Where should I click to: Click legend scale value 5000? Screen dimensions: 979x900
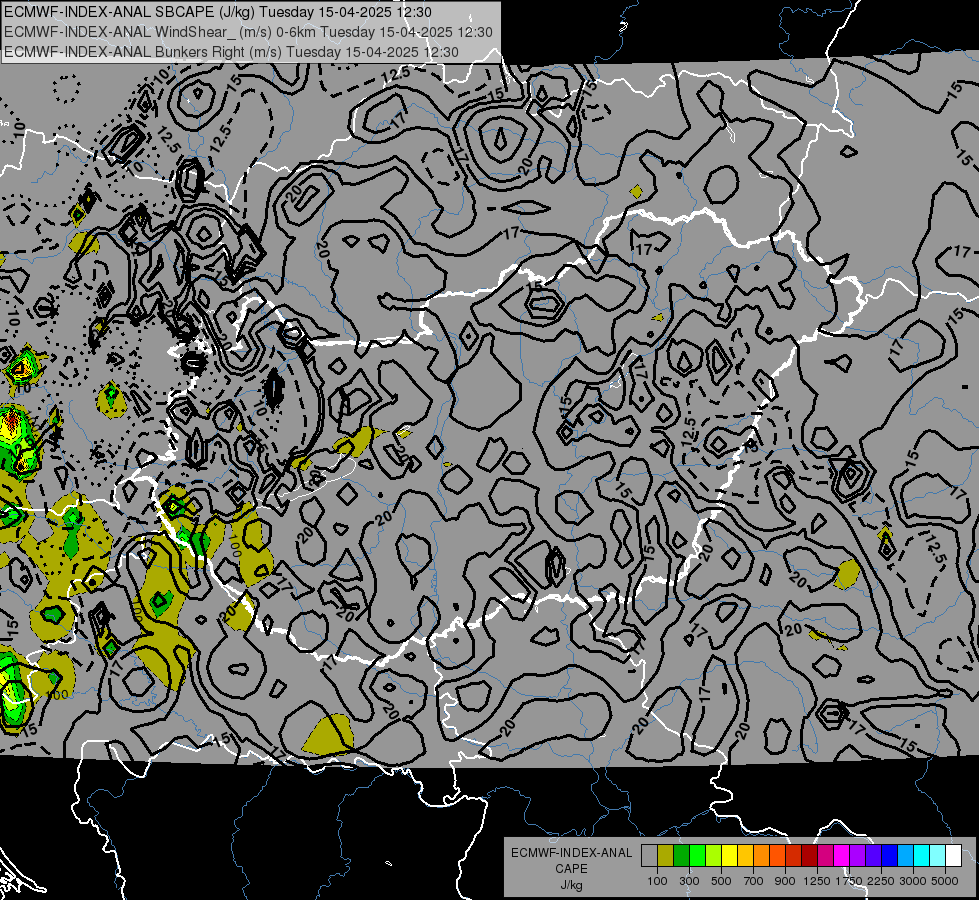pos(945,881)
